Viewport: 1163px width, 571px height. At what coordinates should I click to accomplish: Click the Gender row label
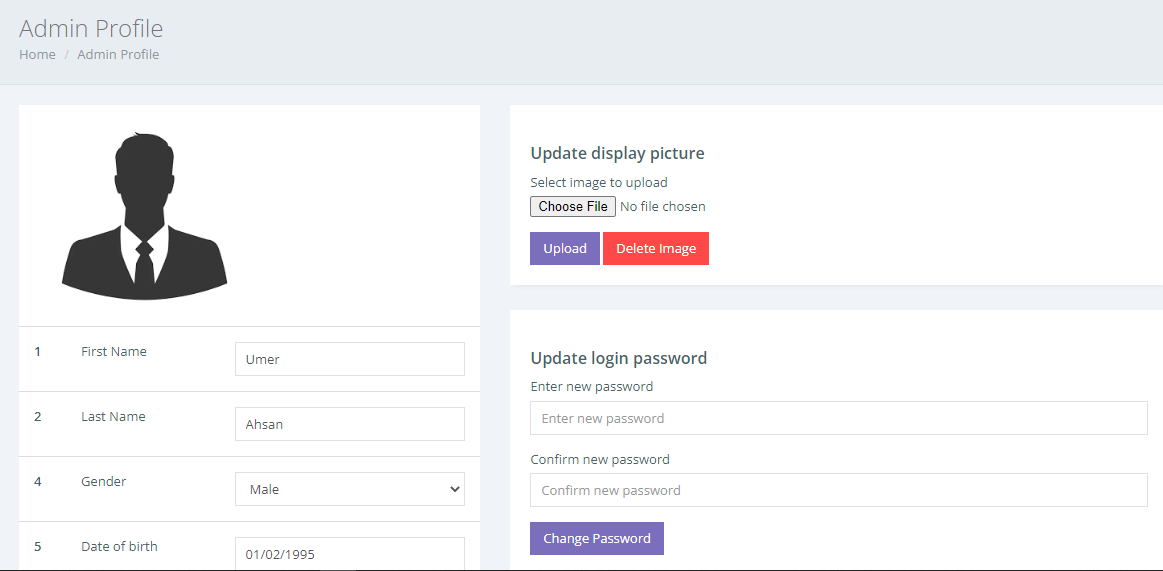coord(103,481)
